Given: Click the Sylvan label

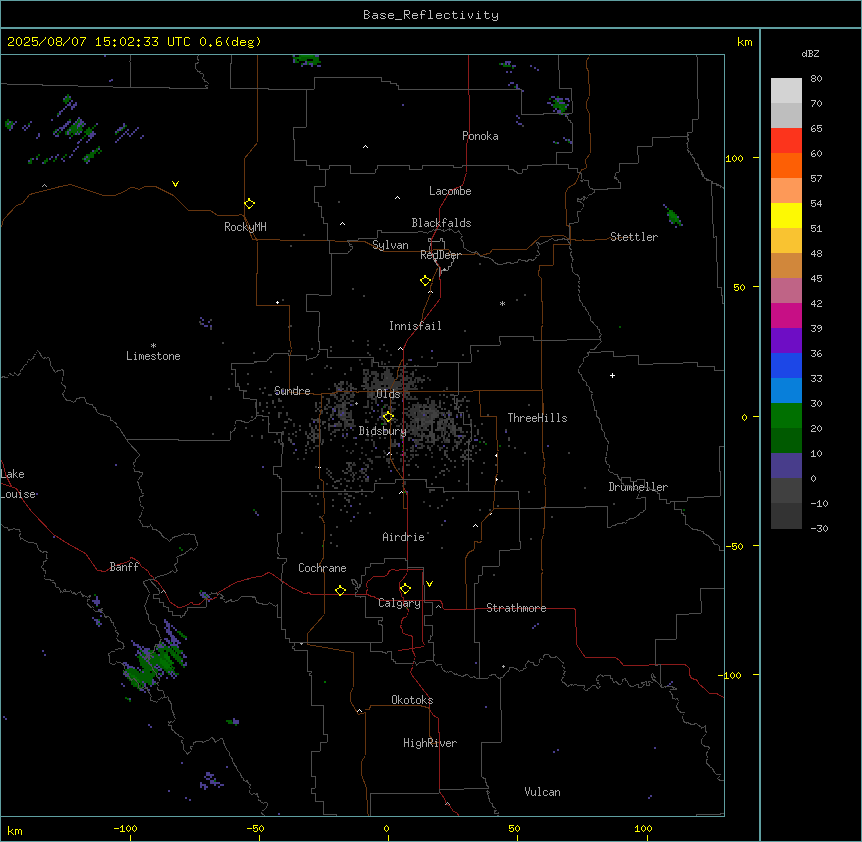Looking at the screenshot, I should coord(390,245).
